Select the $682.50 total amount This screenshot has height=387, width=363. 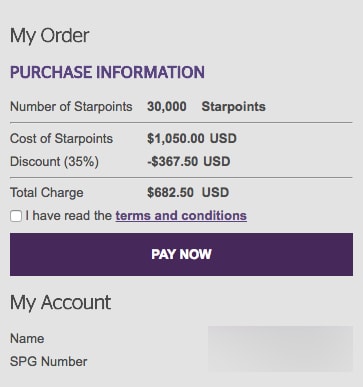[x=170, y=193]
